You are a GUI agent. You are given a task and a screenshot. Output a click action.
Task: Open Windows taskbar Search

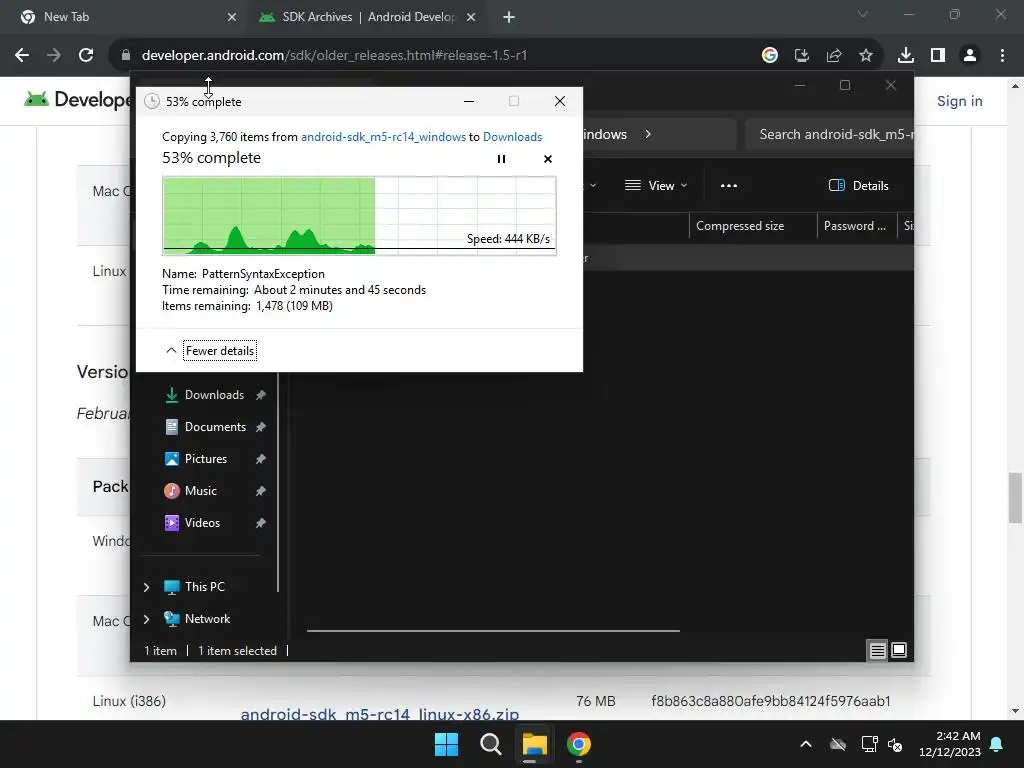pyautogui.click(x=490, y=744)
